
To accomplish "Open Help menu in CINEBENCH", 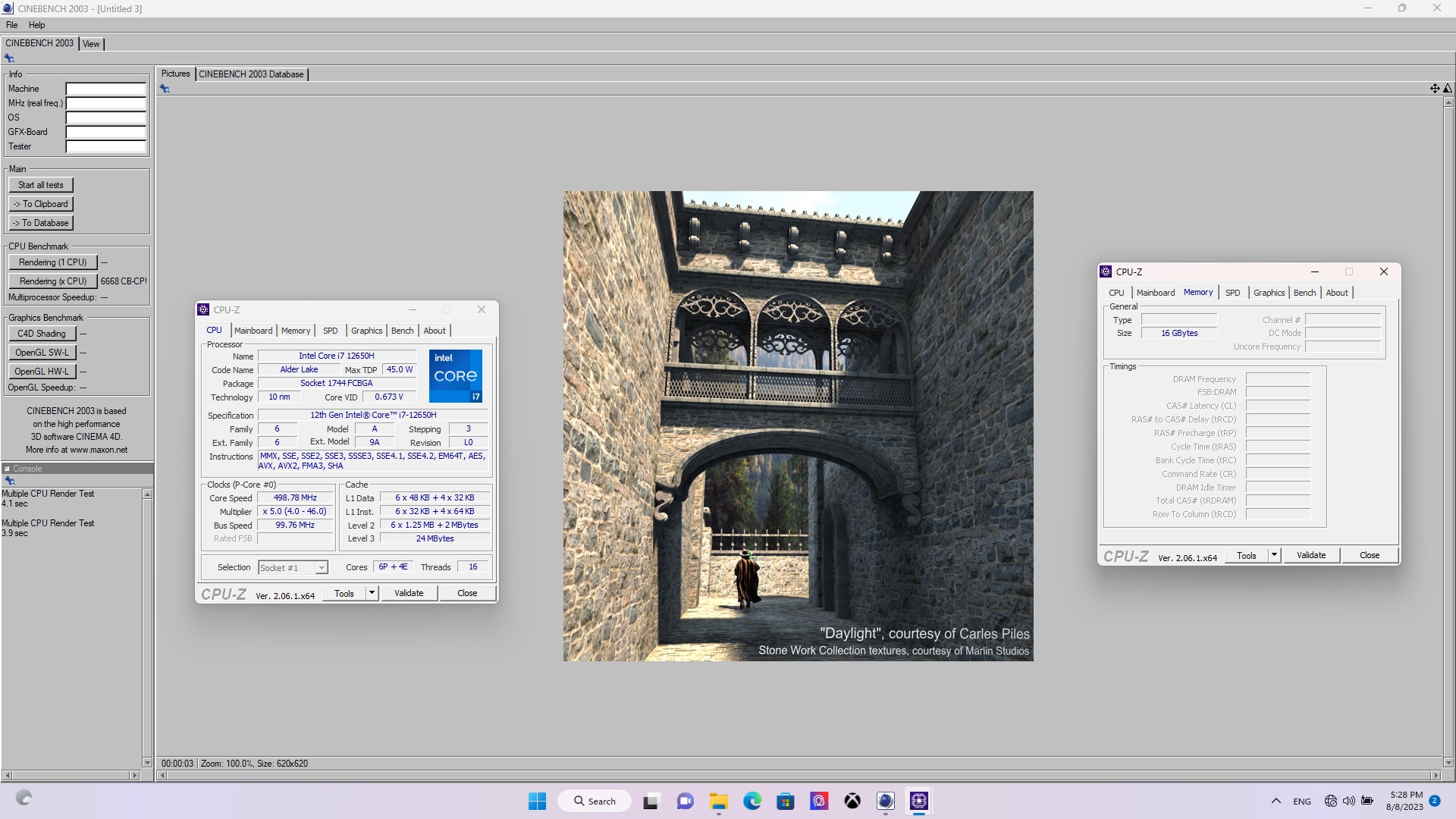I will (36, 25).
